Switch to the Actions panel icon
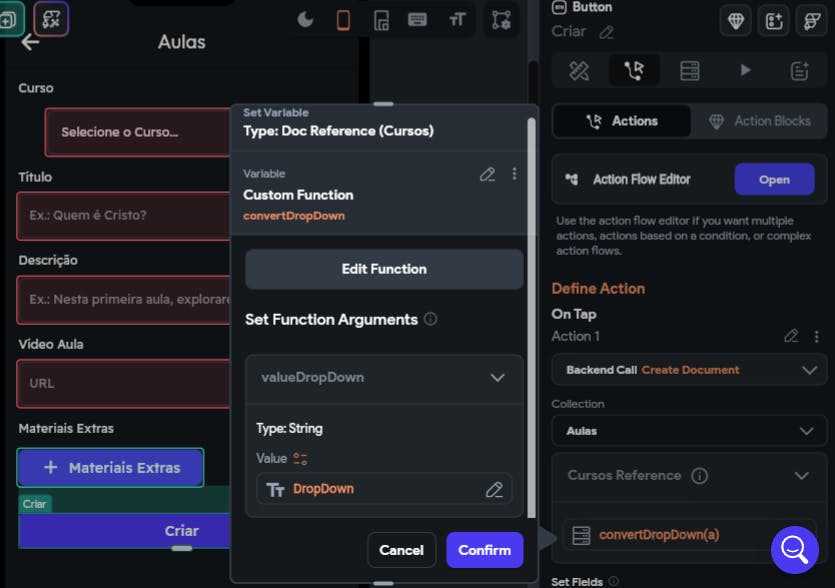Screen dimensions: 835x588 [634, 70]
